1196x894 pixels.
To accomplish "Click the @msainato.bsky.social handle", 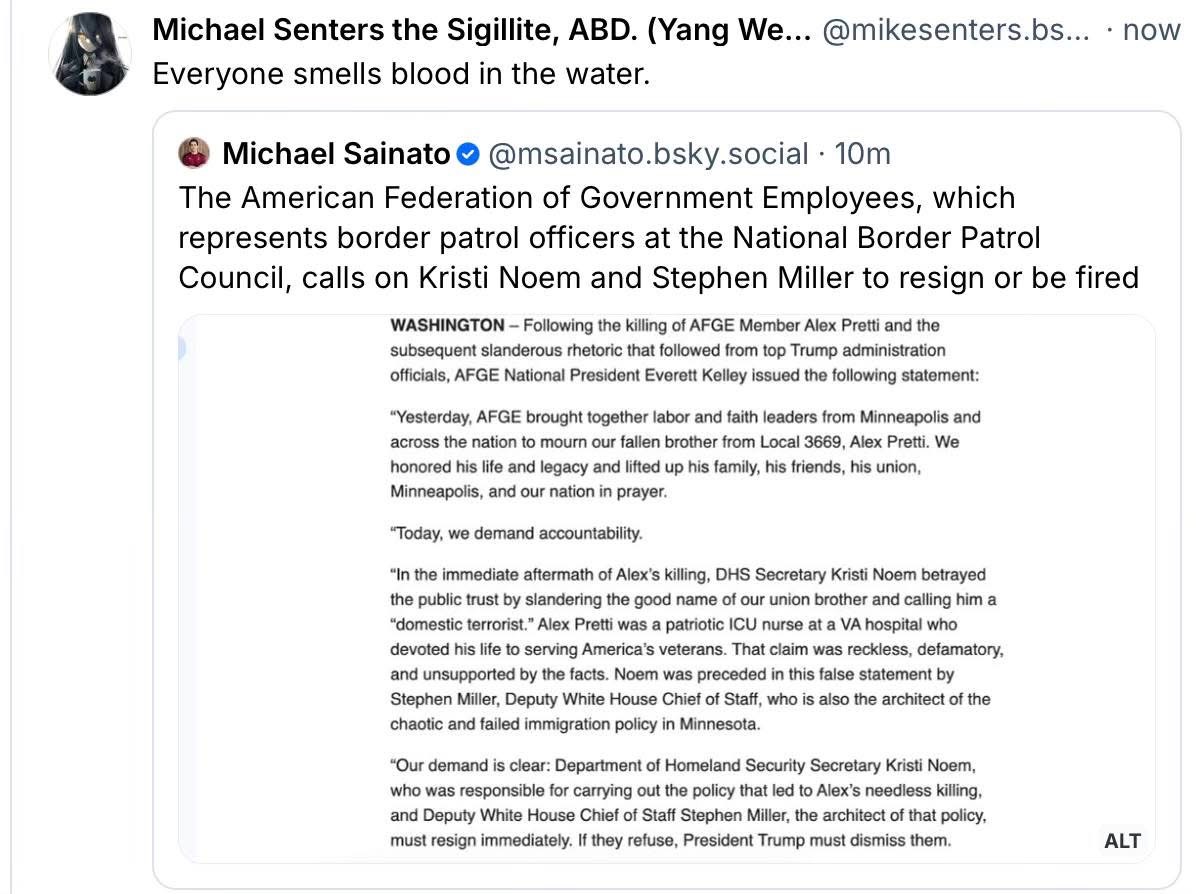I will coord(649,154).
